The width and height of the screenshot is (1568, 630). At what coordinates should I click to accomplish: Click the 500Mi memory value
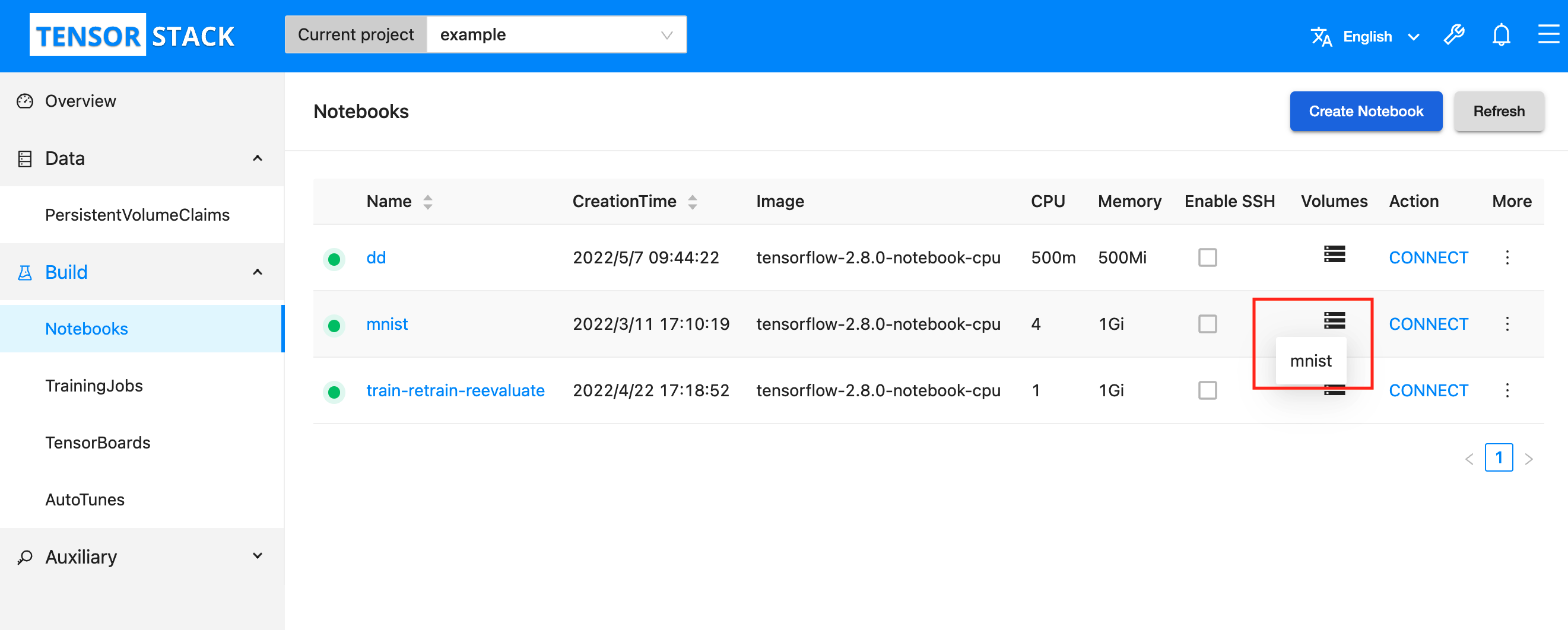pos(1122,257)
